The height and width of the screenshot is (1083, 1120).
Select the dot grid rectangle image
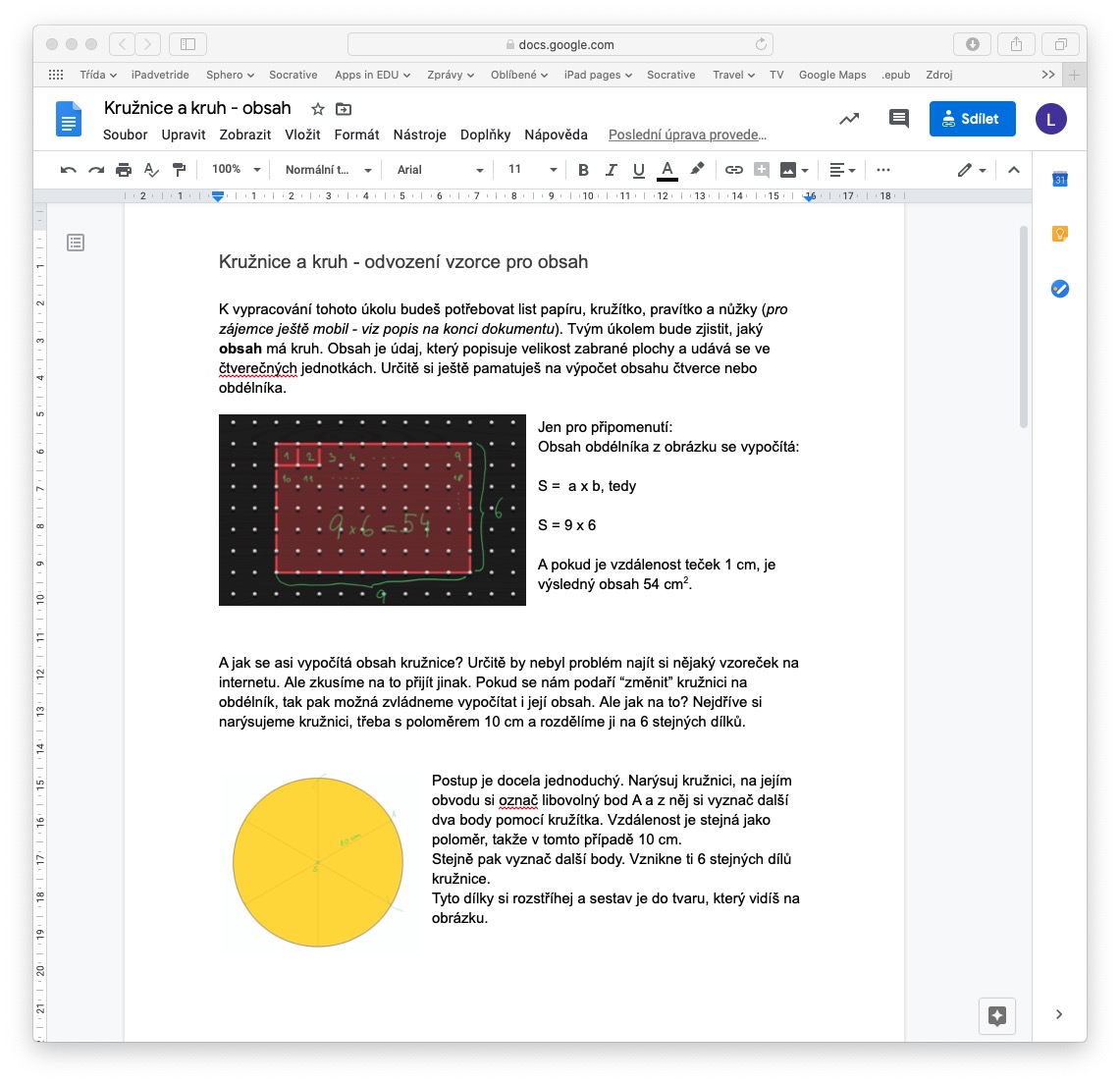point(372,510)
